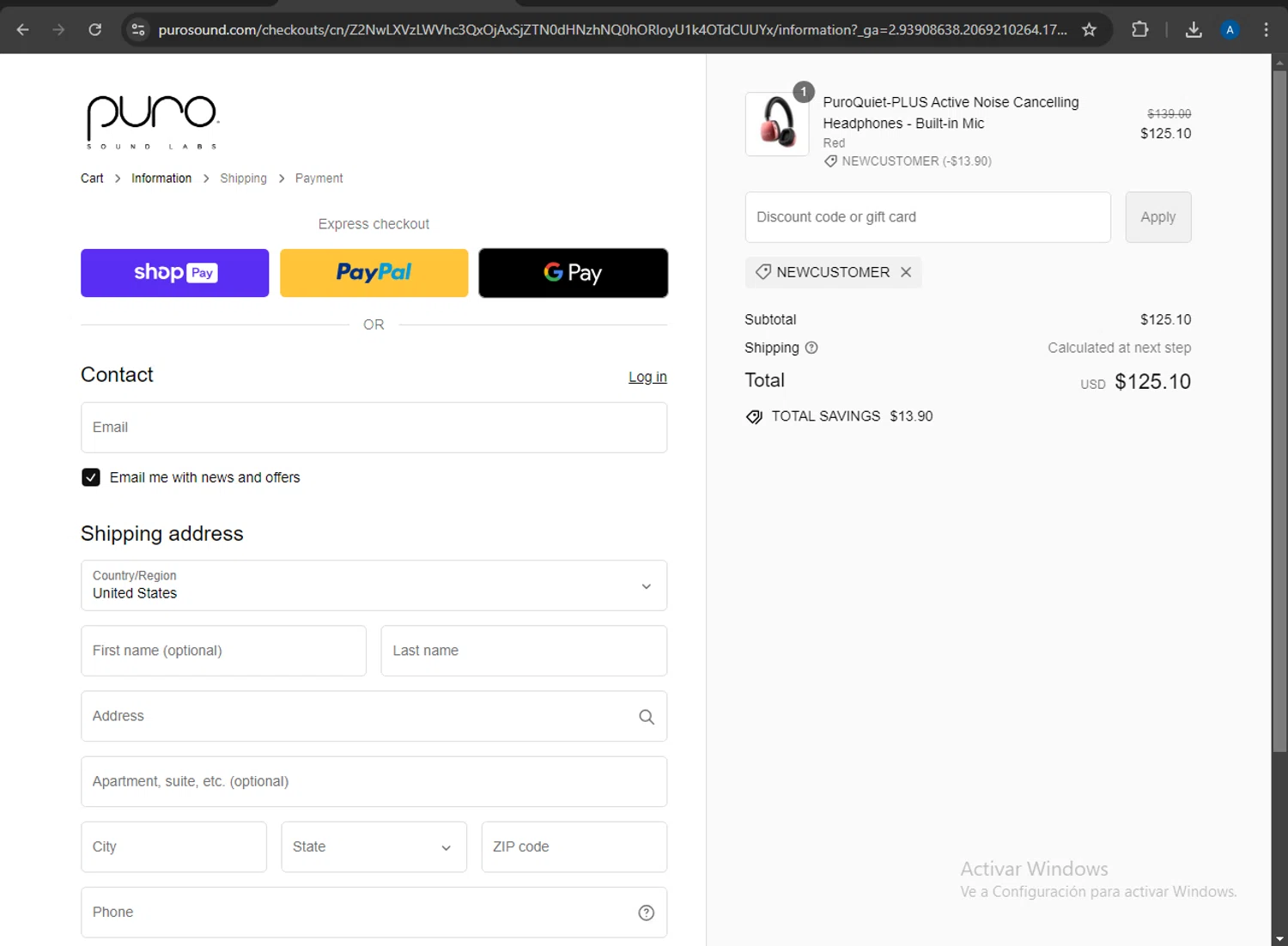Click Apply discount button
Screen dimensions: 1288x946
tap(1157, 217)
